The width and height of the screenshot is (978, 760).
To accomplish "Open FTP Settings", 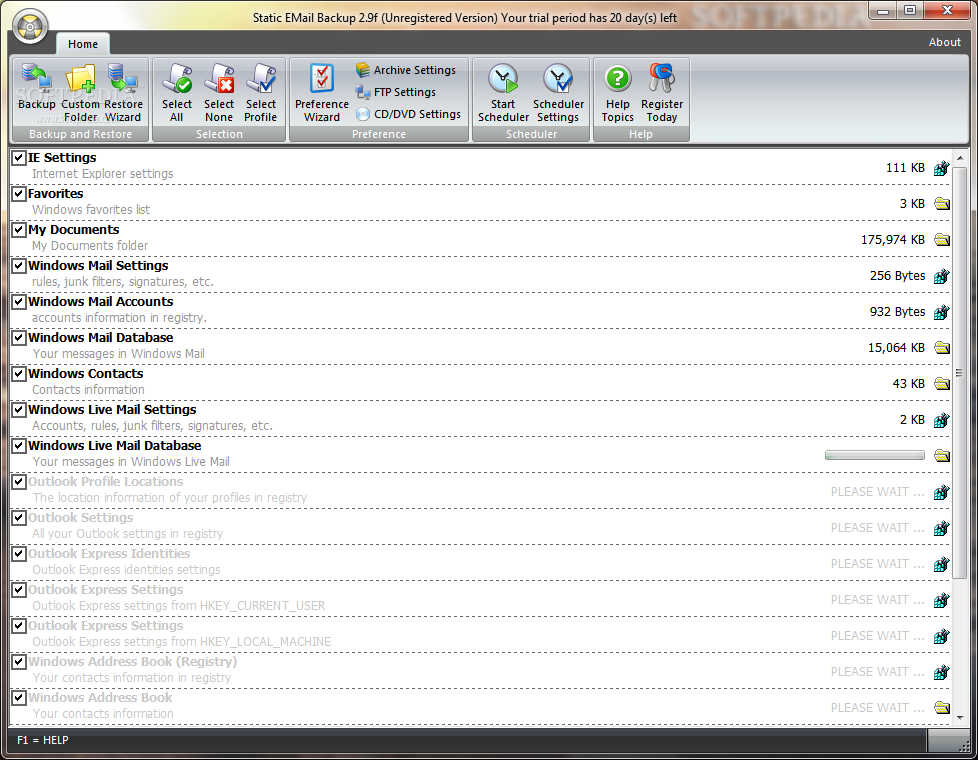I will (396, 92).
